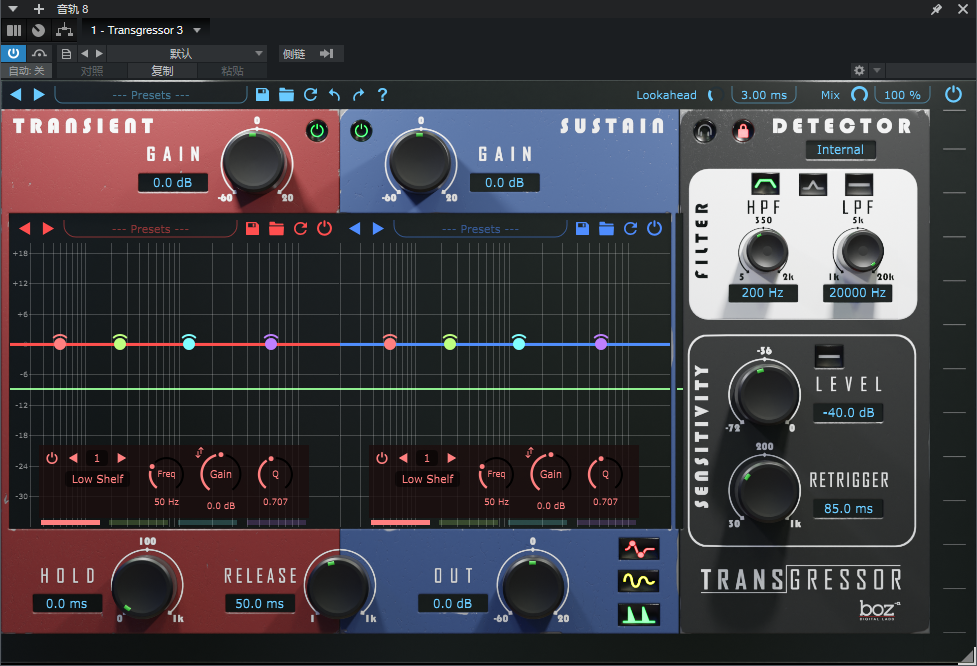Open the host routing icon

point(64,30)
